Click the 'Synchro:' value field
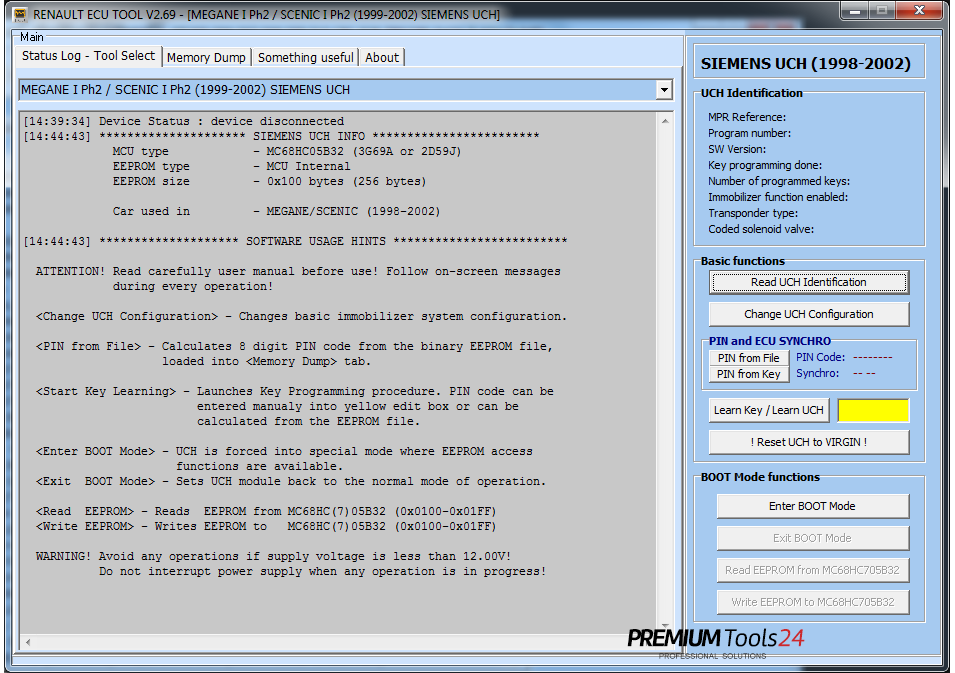This screenshot has height=673, width=955. 864,373
